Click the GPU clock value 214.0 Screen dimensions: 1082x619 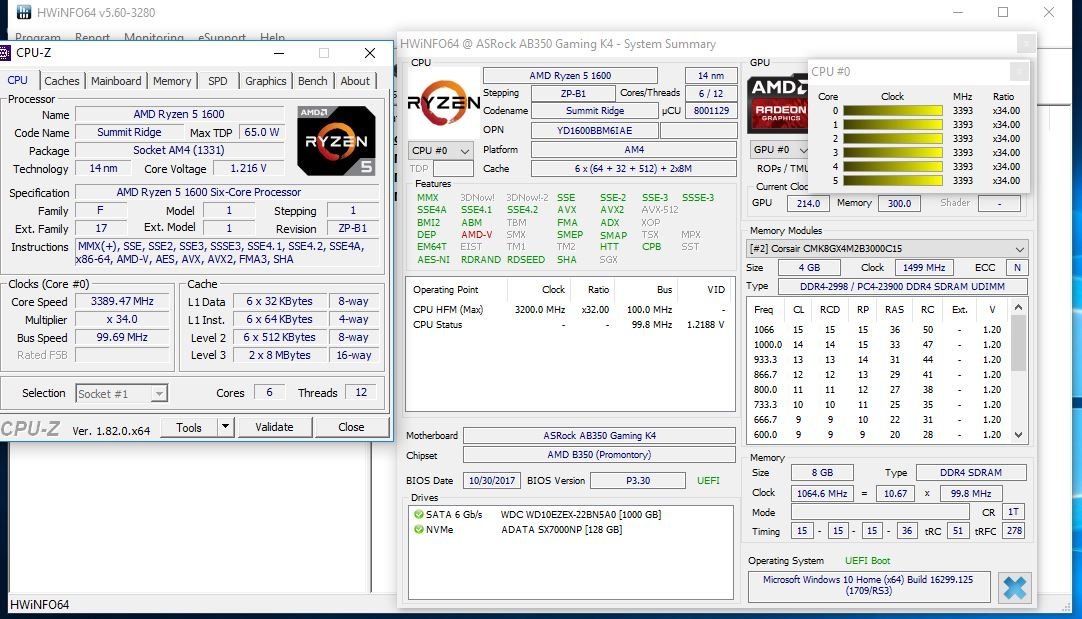point(808,204)
